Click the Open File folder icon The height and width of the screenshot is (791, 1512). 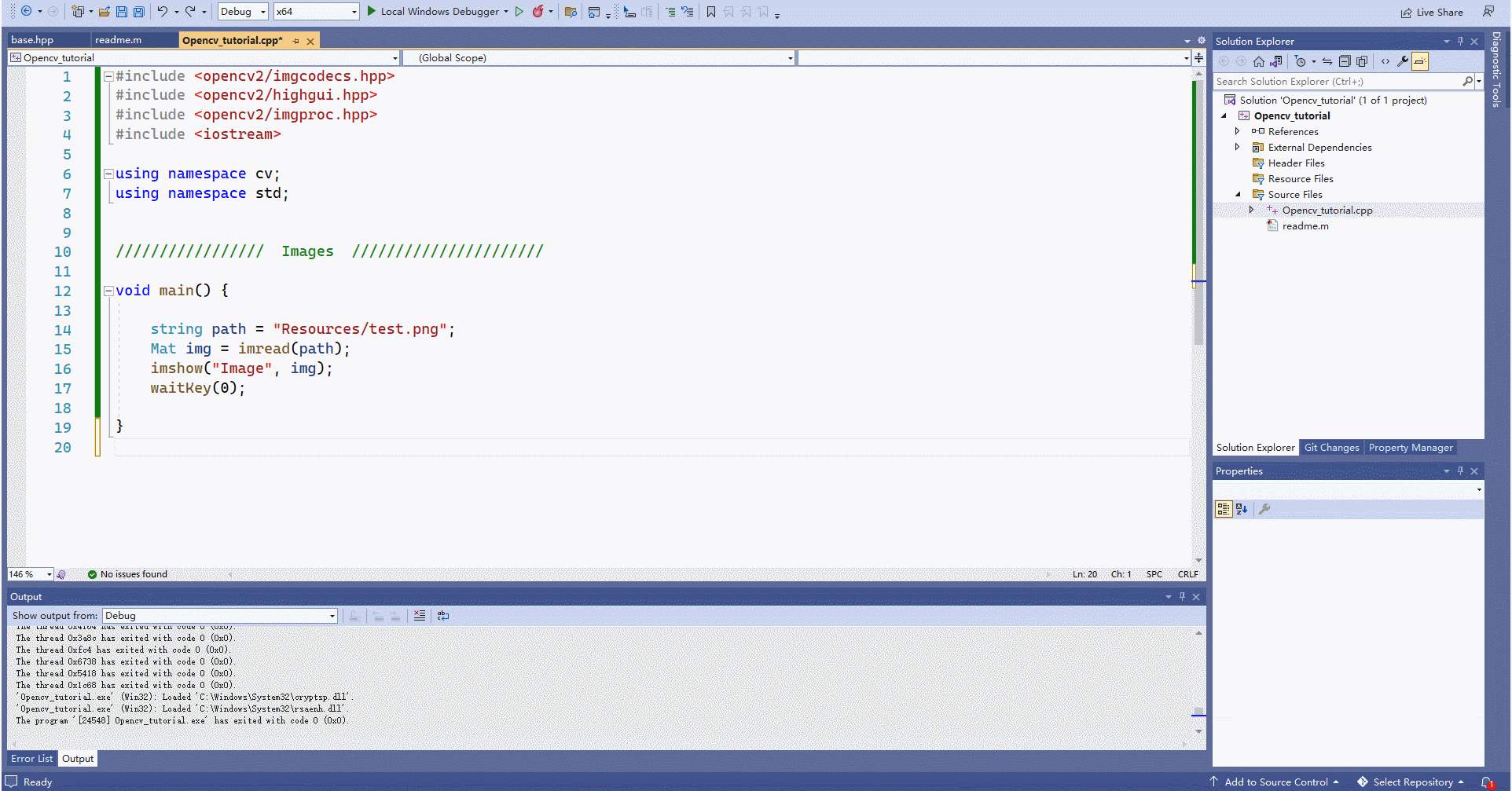point(104,11)
